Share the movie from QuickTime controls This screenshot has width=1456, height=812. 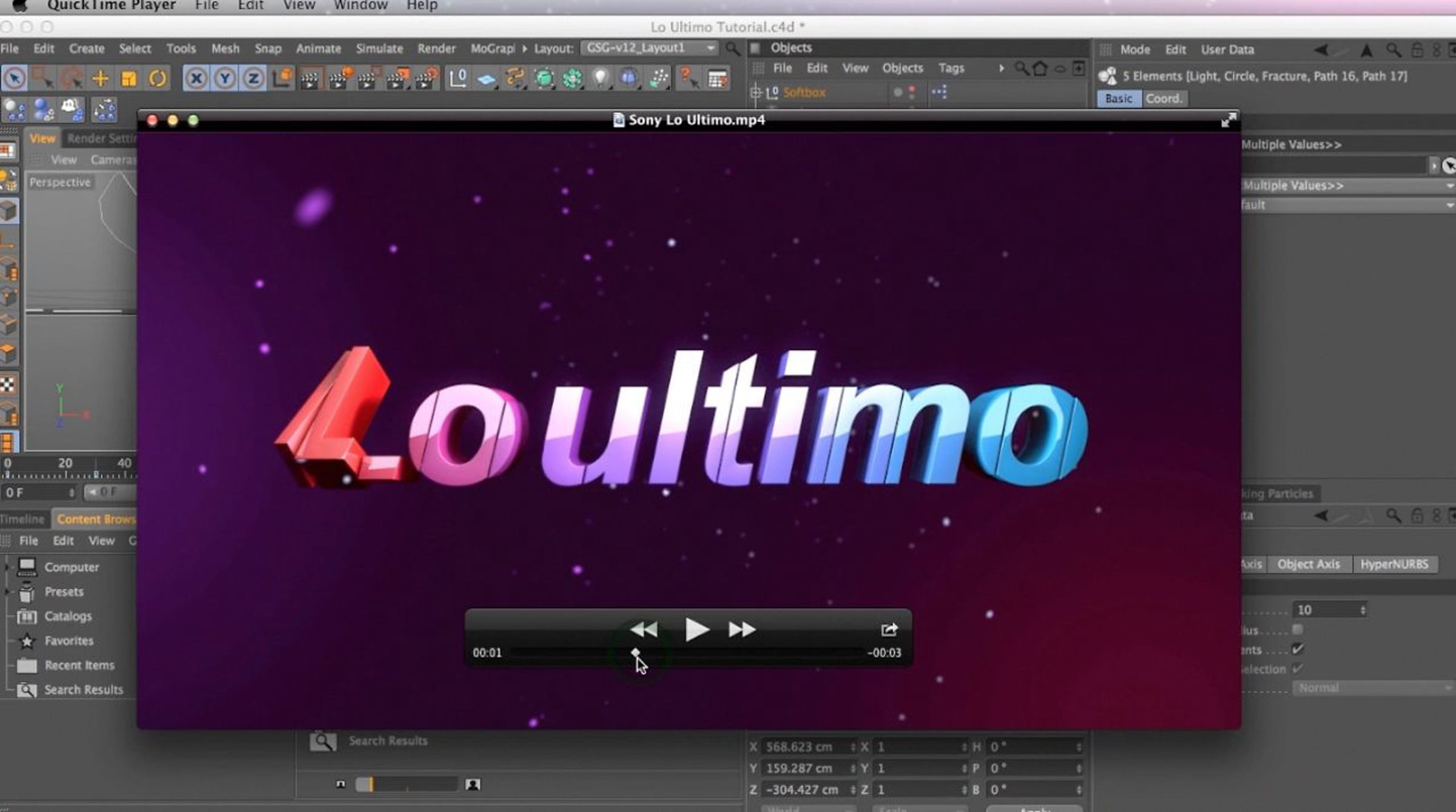[x=889, y=629]
